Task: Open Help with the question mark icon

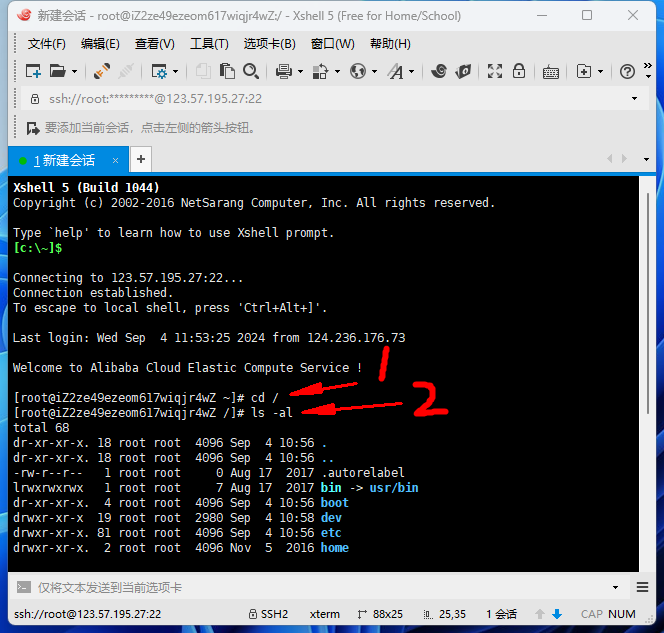Action: 627,72
